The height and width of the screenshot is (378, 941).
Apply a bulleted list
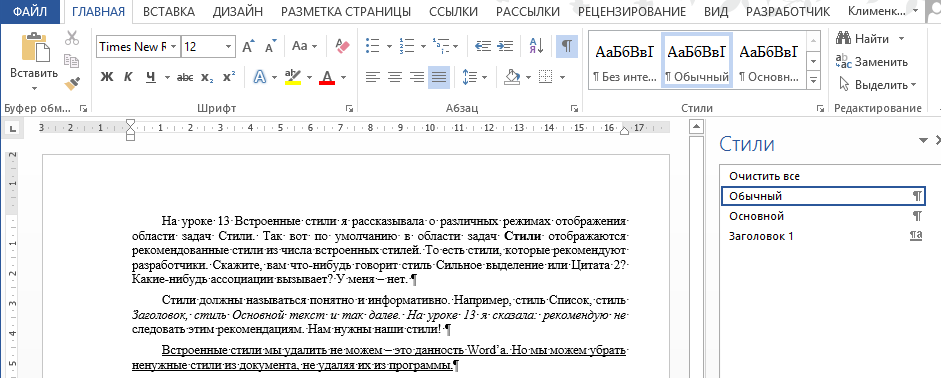pyautogui.click(x=373, y=46)
